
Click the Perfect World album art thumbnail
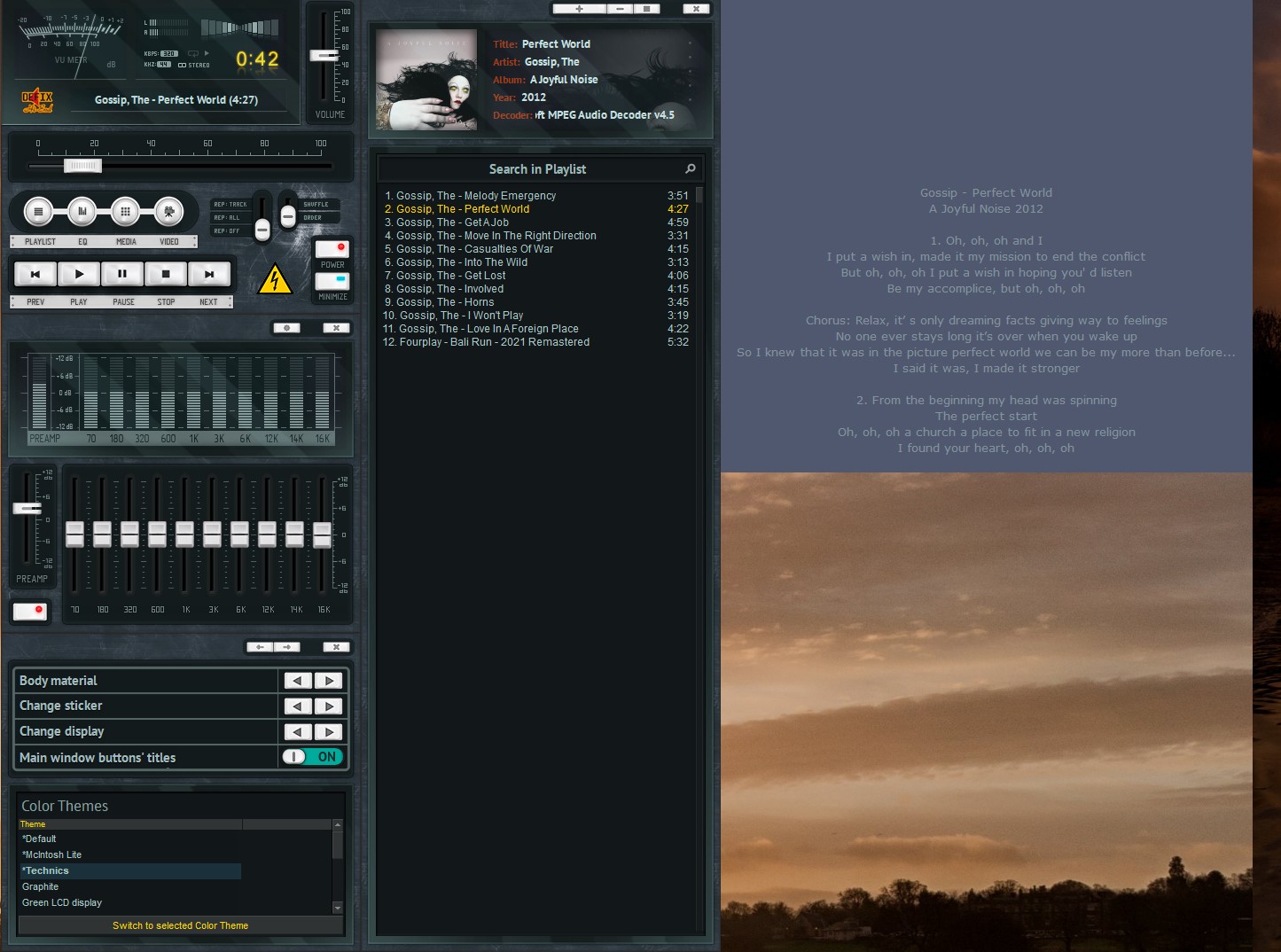pyautogui.click(x=426, y=80)
